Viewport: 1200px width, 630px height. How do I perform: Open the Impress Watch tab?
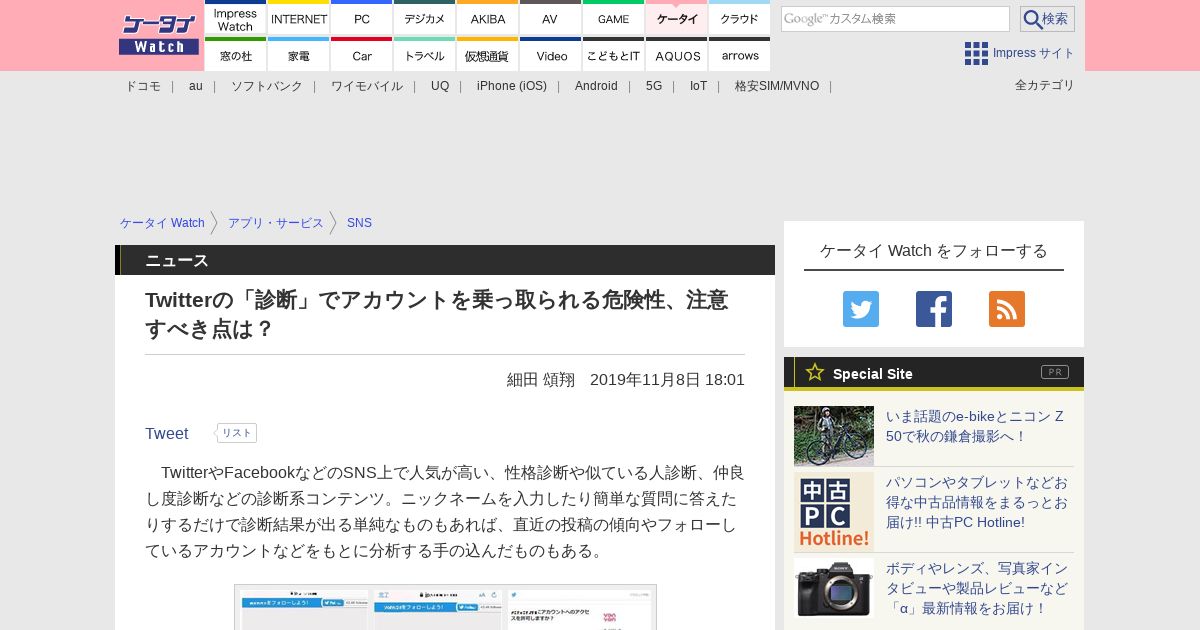coord(236,18)
